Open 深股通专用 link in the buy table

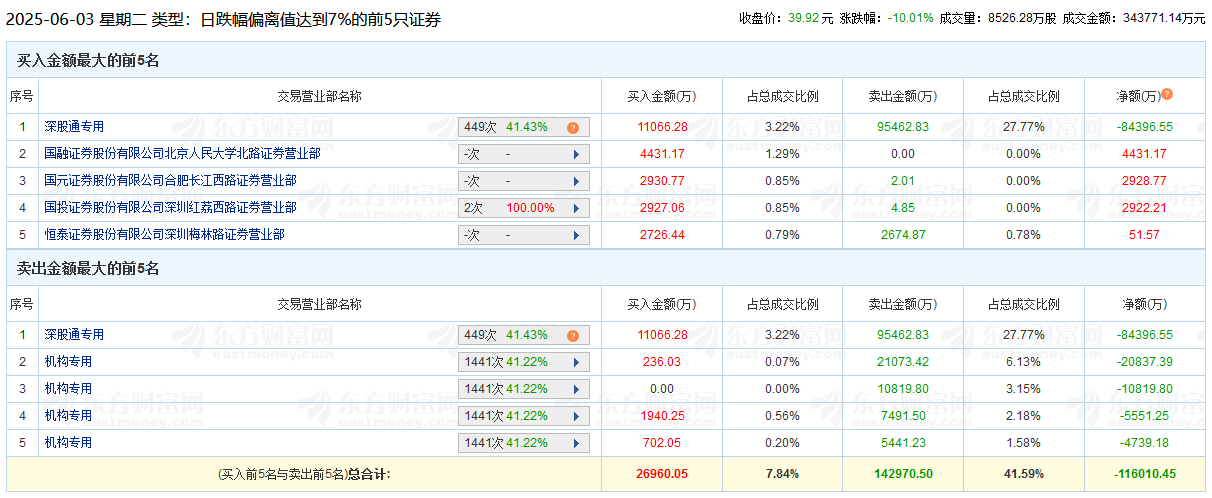pos(74,127)
